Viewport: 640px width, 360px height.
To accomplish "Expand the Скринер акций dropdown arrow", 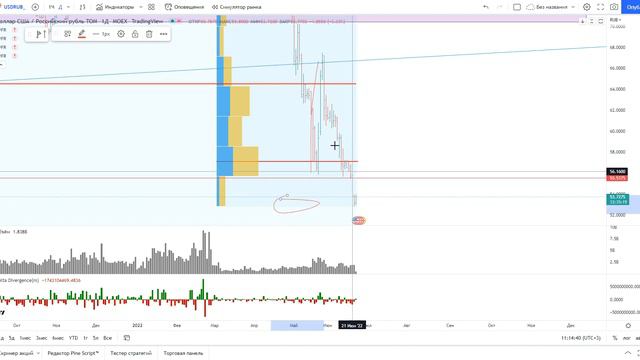I will (x=38, y=353).
